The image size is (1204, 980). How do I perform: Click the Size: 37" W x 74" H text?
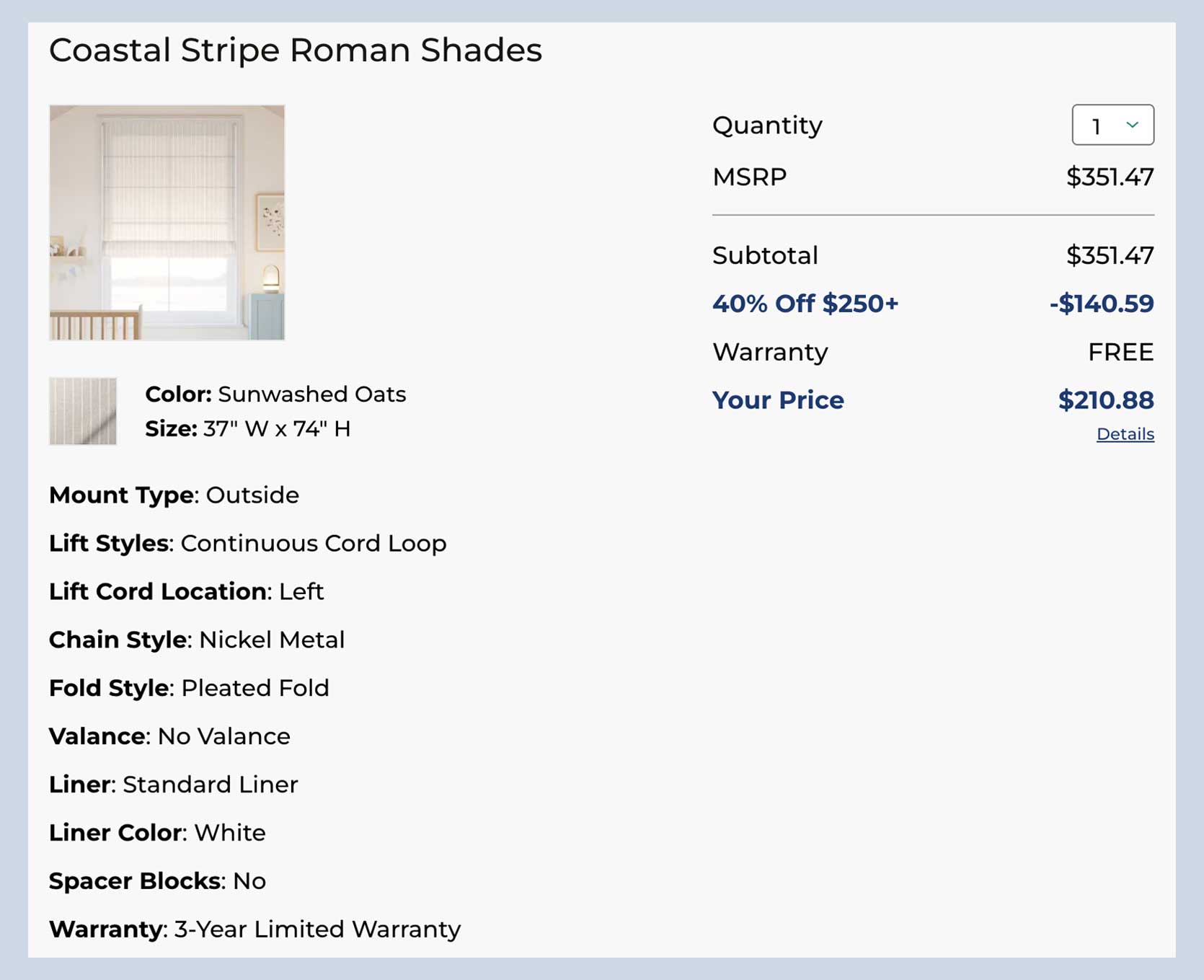coord(247,429)
